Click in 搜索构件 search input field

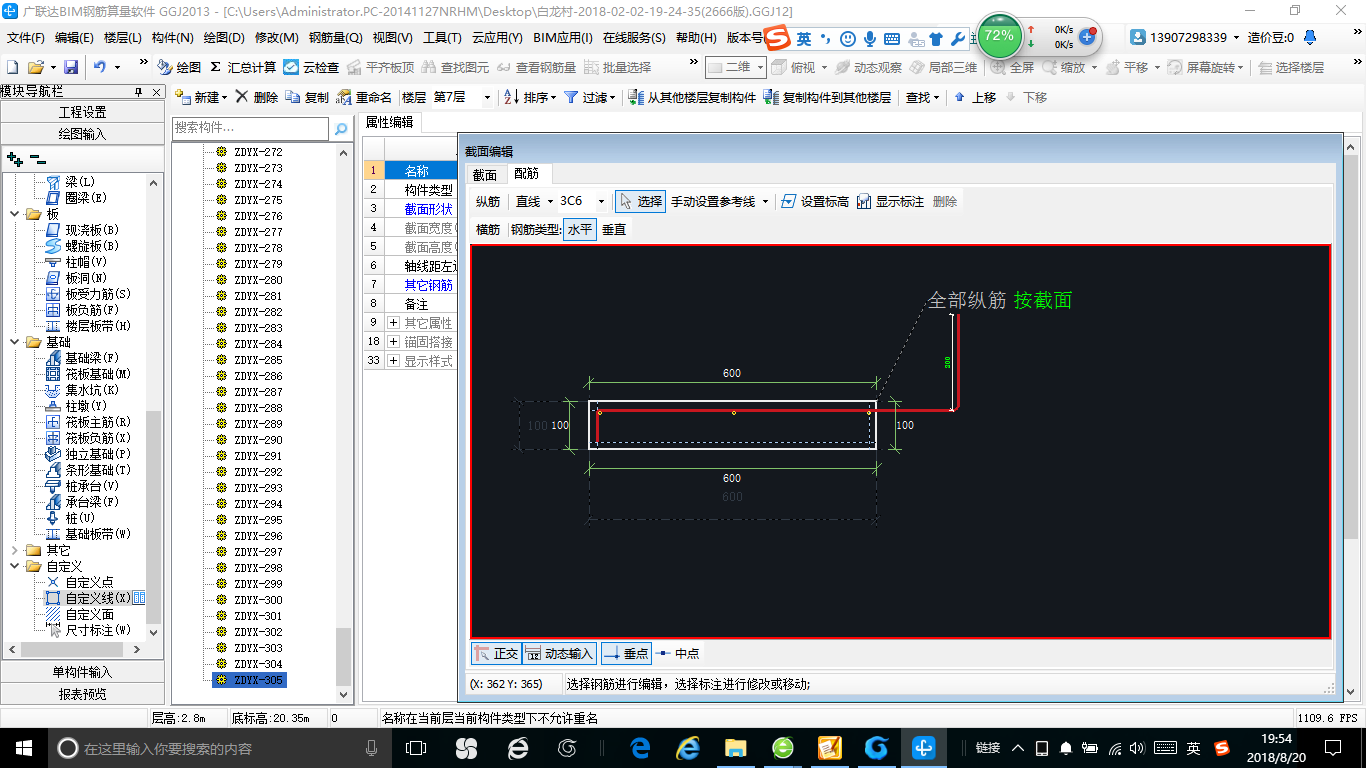pos(250,128)
